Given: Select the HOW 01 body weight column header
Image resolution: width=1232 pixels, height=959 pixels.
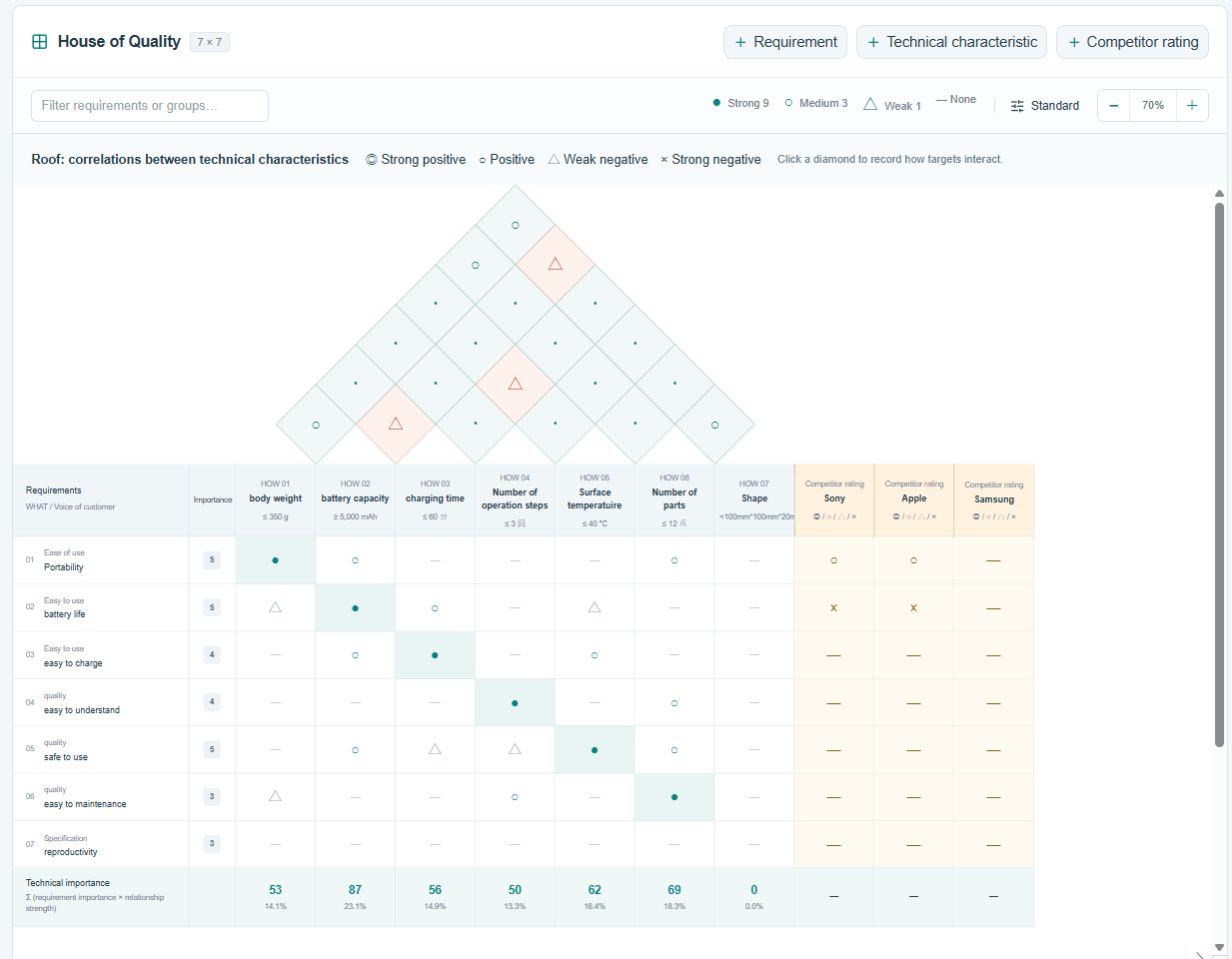Looking at the screenshot, I should coord(276,499).
